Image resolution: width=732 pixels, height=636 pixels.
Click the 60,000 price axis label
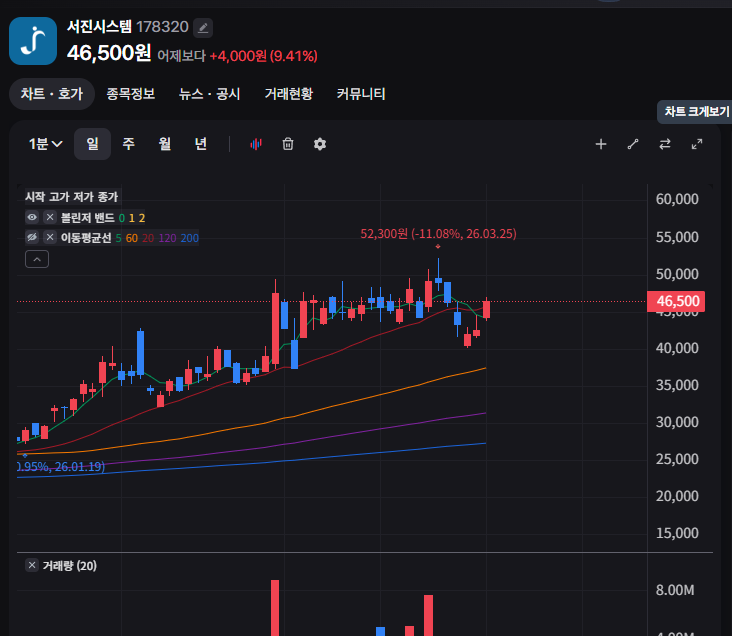coord(677,199)
